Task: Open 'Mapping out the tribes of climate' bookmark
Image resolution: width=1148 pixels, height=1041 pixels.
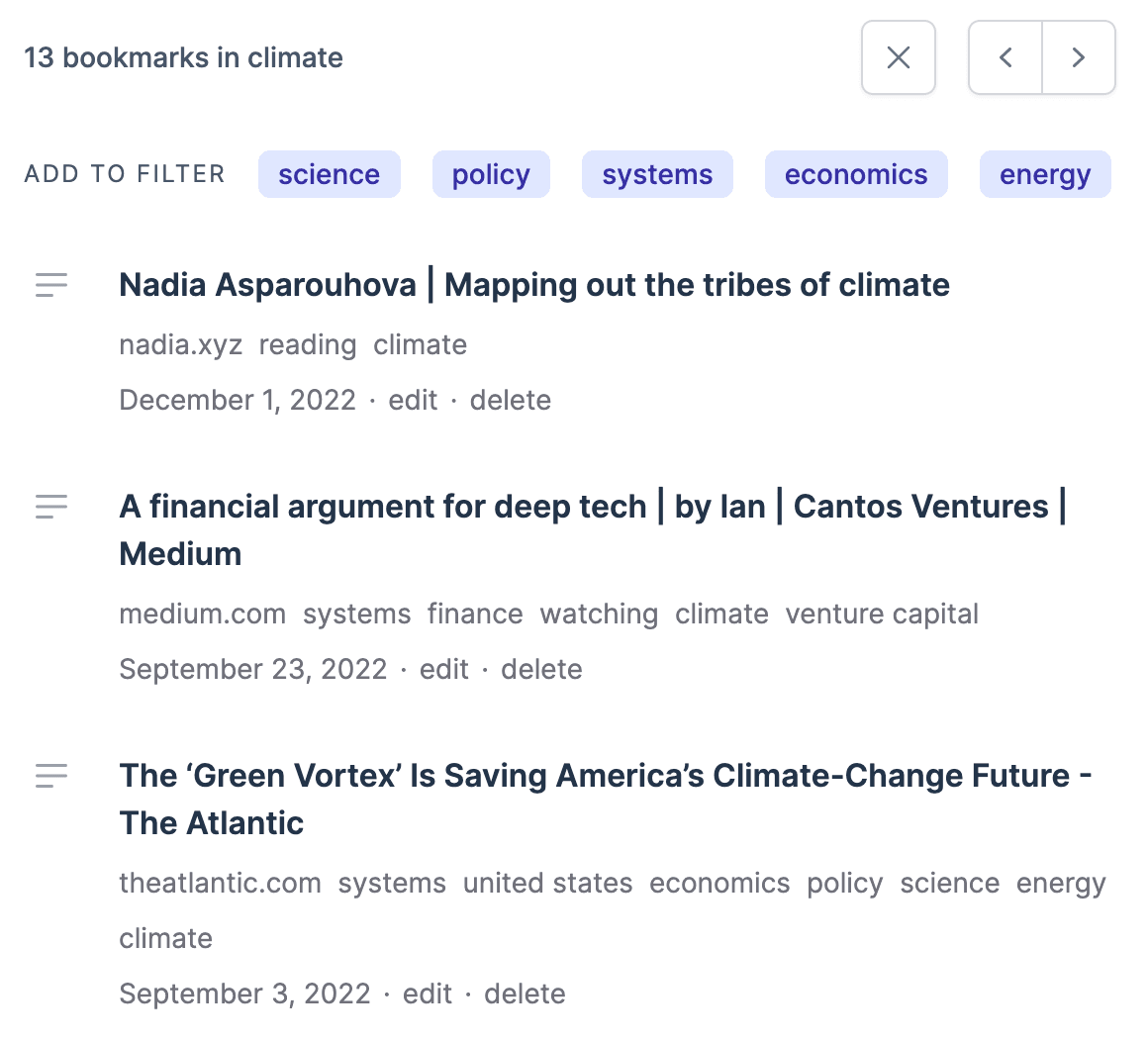Action: 534,285
